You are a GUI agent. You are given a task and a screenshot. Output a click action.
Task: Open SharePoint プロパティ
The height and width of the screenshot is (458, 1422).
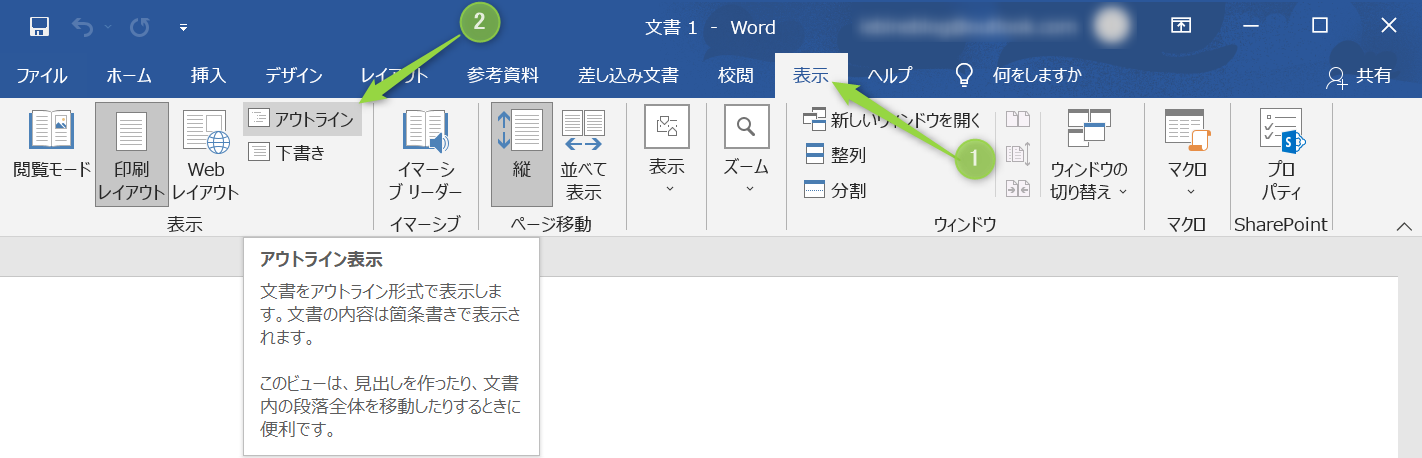(x=1281, y=155)
